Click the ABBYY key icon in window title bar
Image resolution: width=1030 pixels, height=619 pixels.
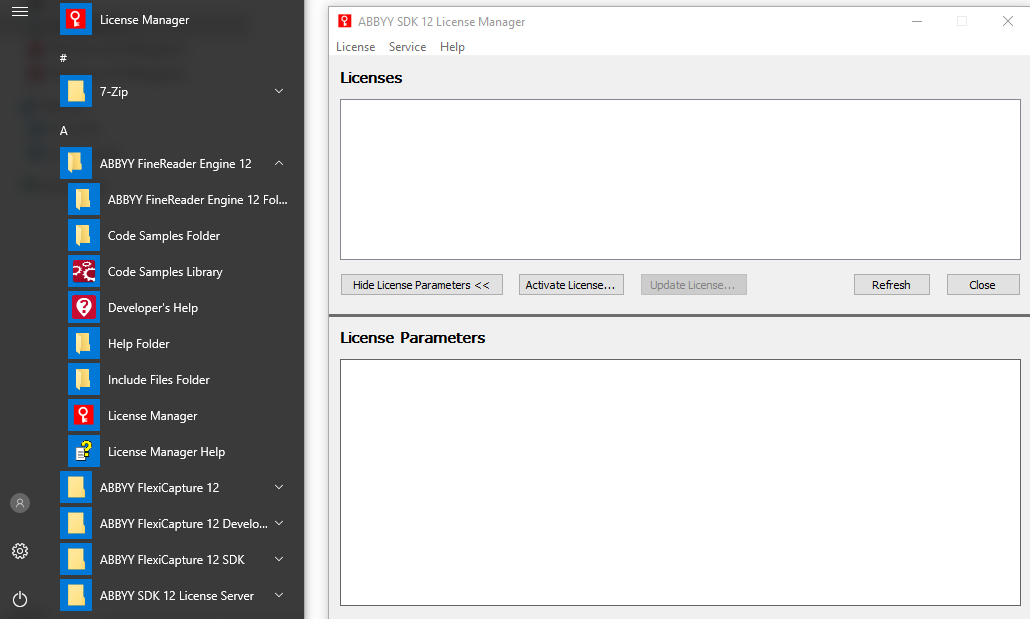[x=344, y=21]
